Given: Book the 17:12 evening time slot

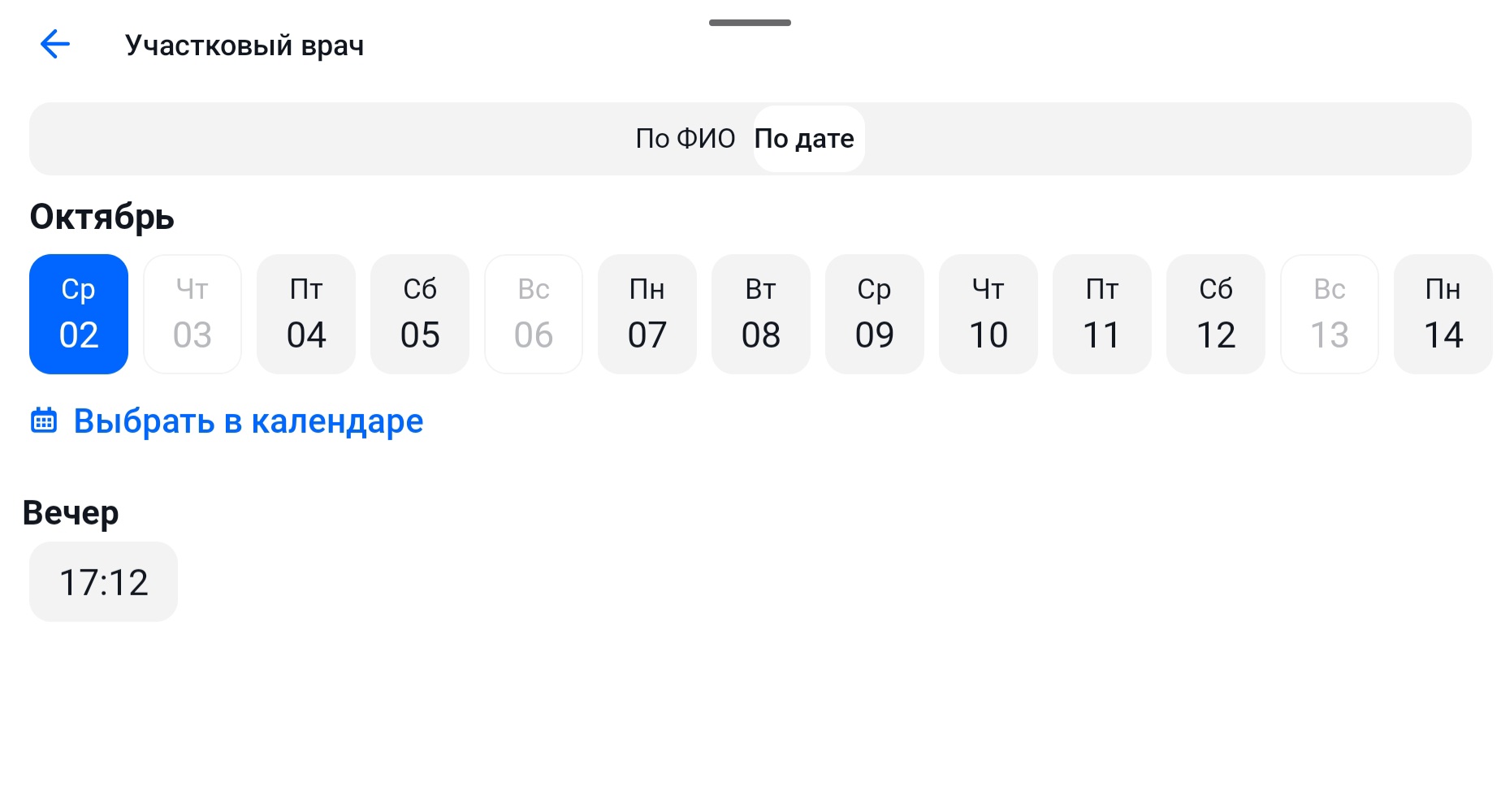Looking at the screenshot, I should click(x=103, y=581).
